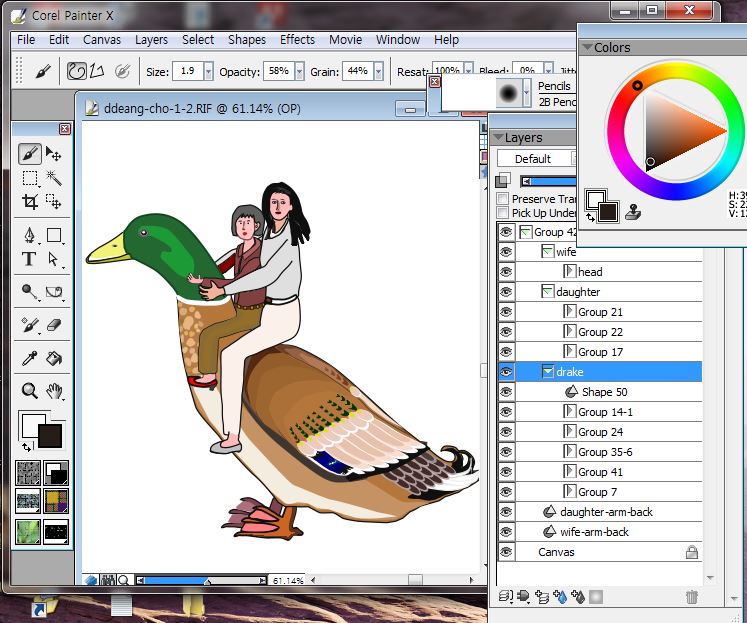Open the Canvas menu
This screenshot has height=623, width=747.
click(x=102, y=40)
